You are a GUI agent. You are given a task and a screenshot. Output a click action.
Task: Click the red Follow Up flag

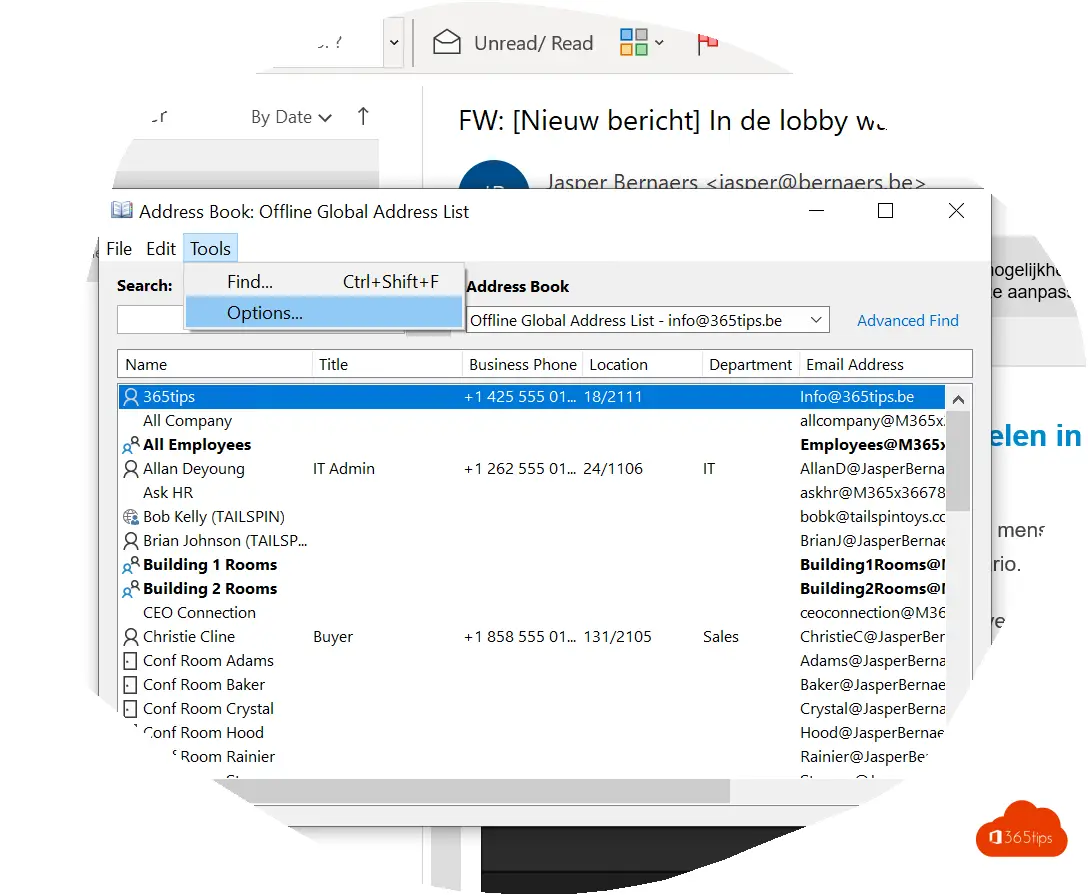(x=707, y=43)
